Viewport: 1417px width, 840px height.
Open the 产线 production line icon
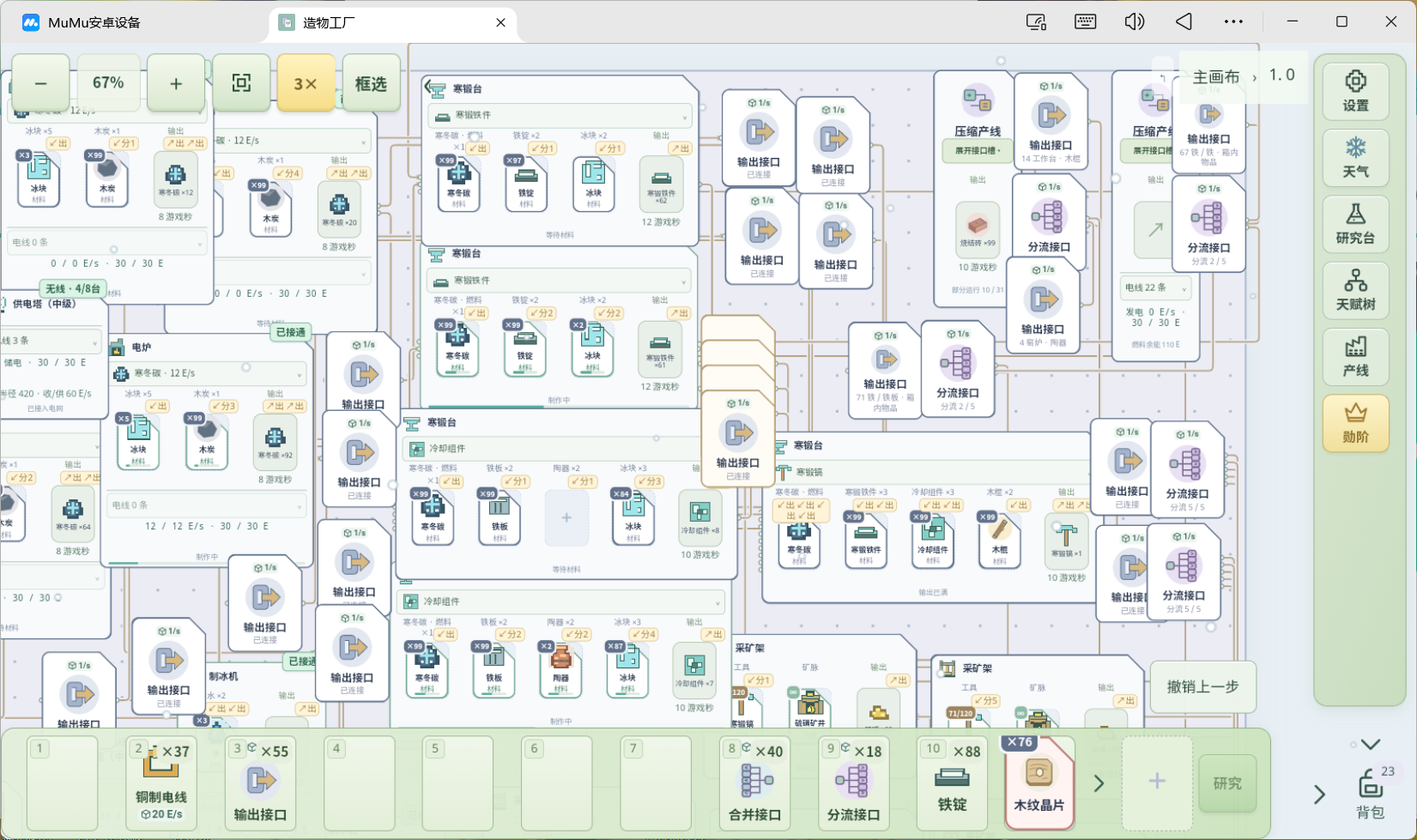1355,356
